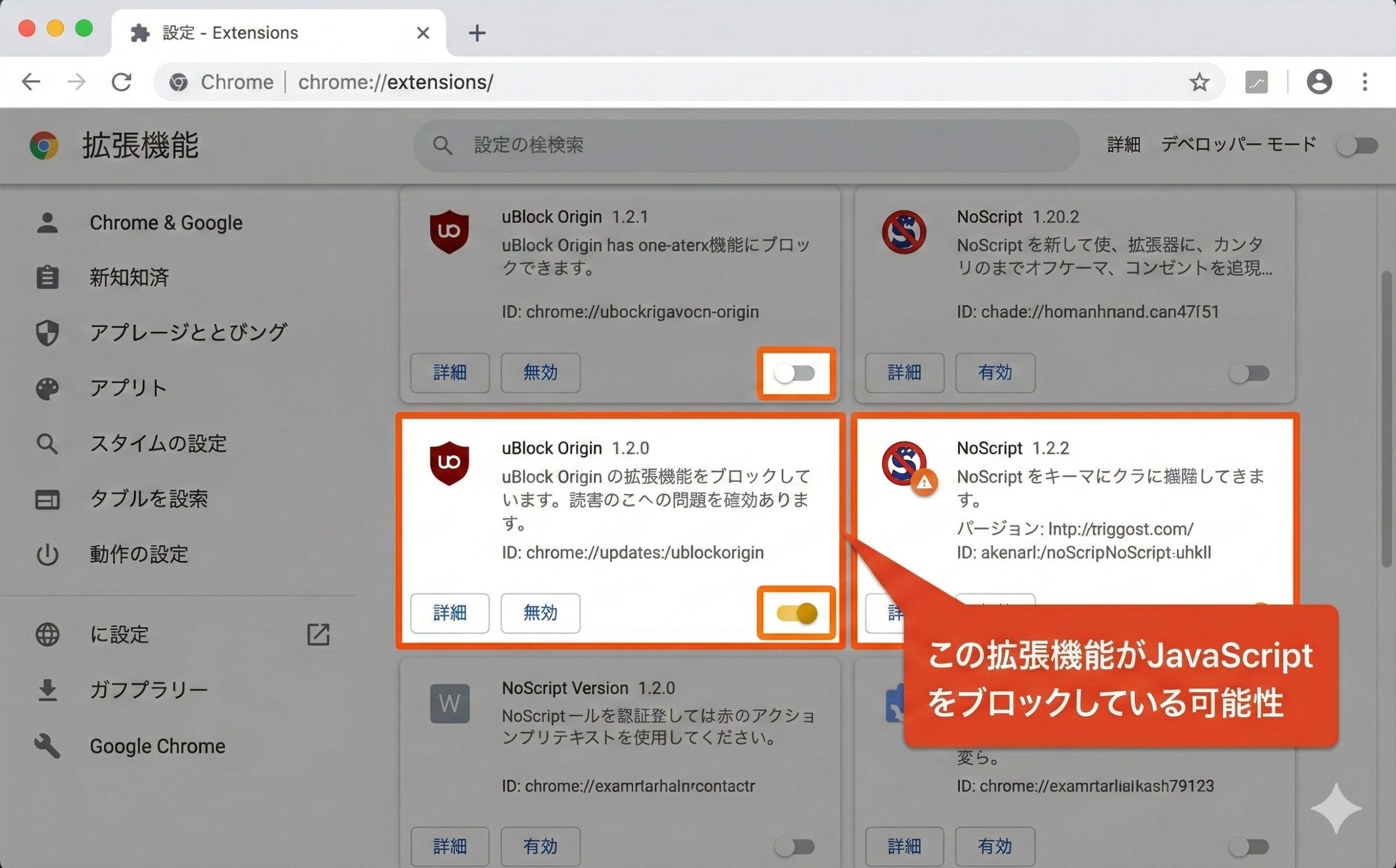
Task: Select Chrome & Google in the sidebar
Action: pyautogui.click(x=166, y=223)
